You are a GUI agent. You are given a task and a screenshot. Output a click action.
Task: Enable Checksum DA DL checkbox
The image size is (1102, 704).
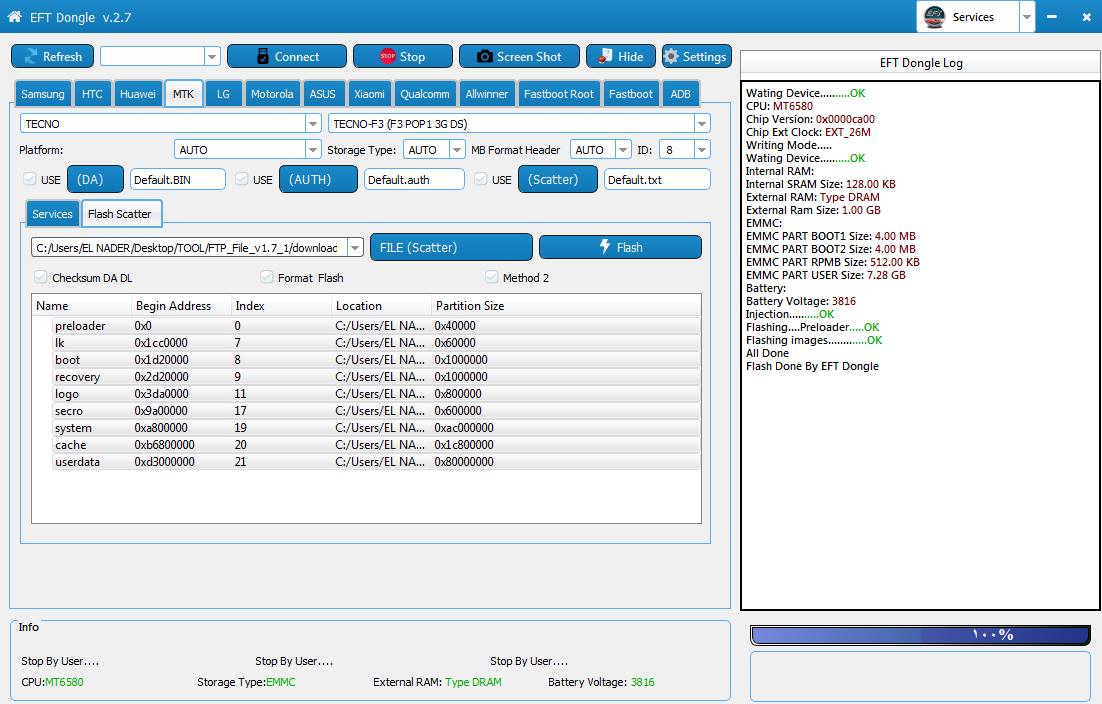click(x=41, y=277)
